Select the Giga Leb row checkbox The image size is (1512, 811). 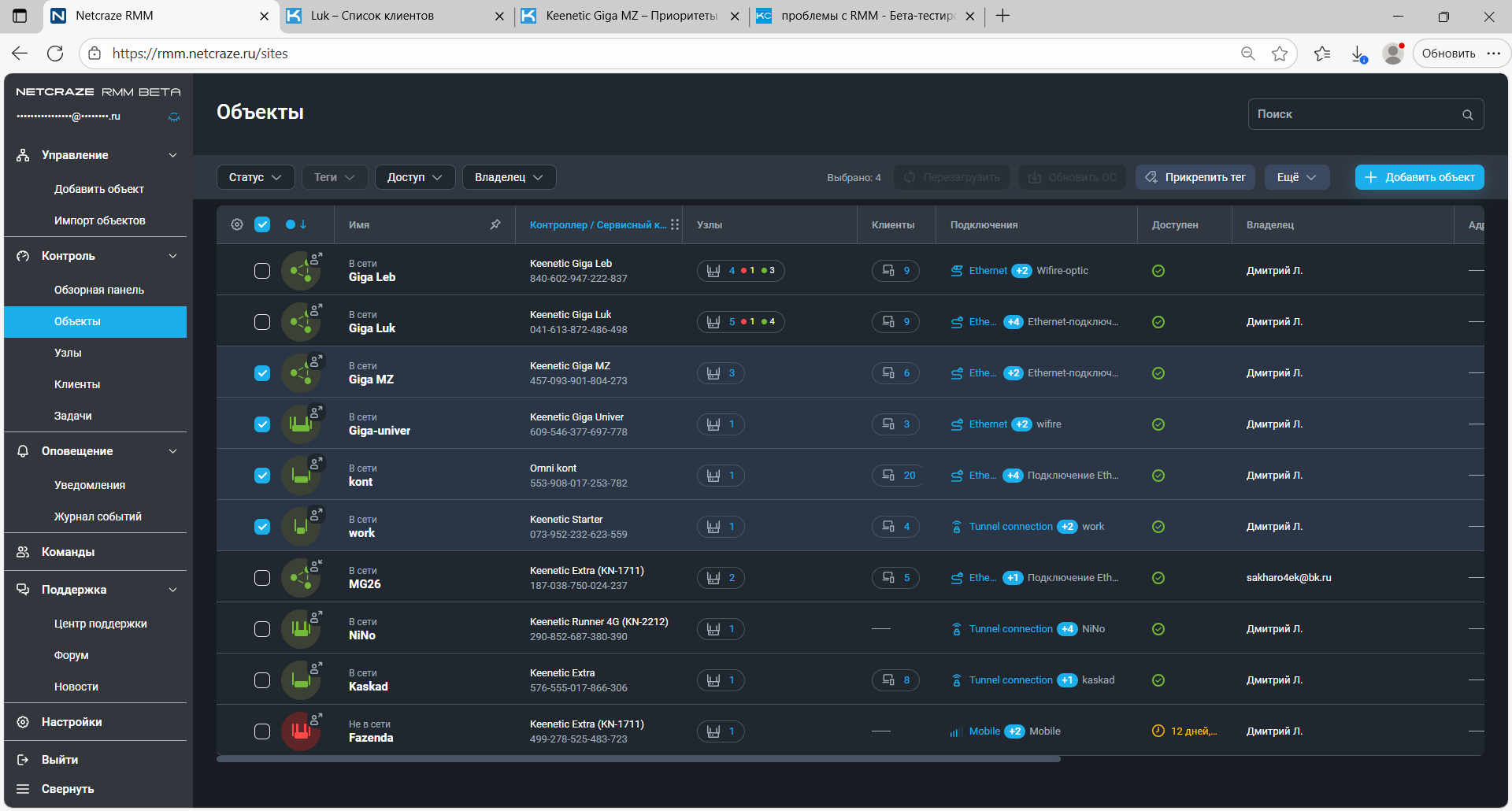[262, 271]
